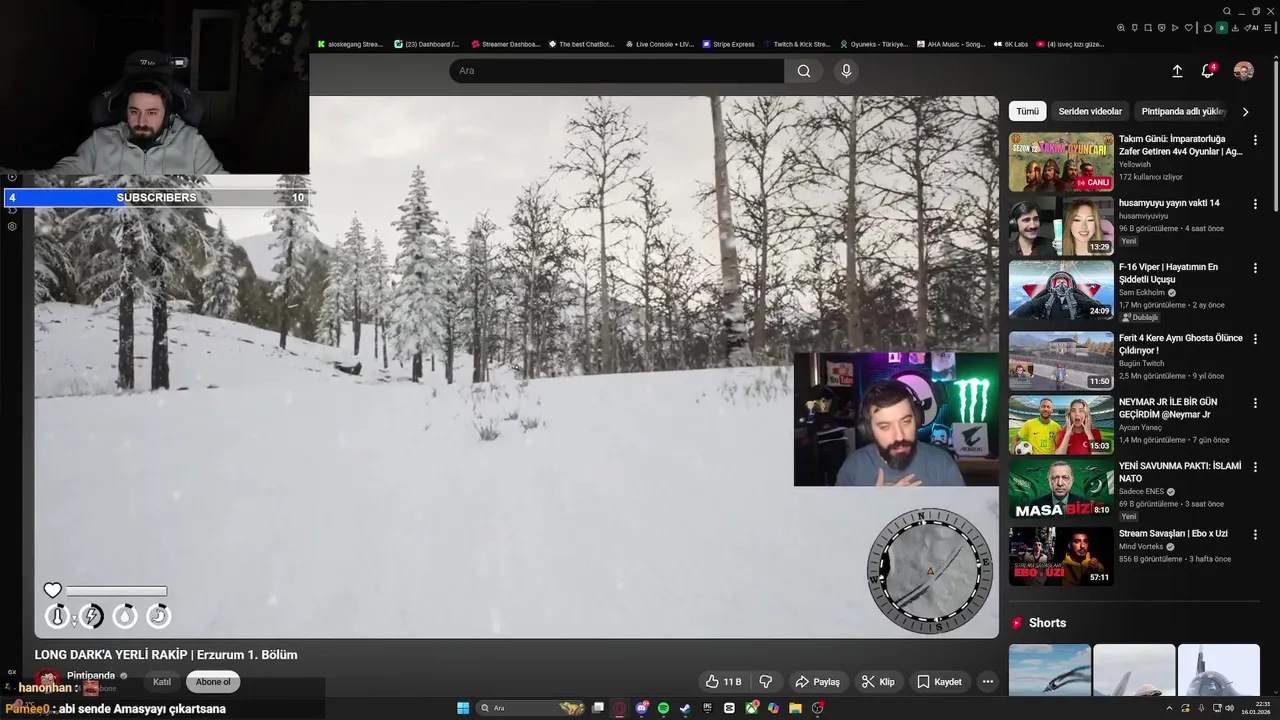Open the YouTube notifications bell
1280x720 pixels.
[1208, 71]
